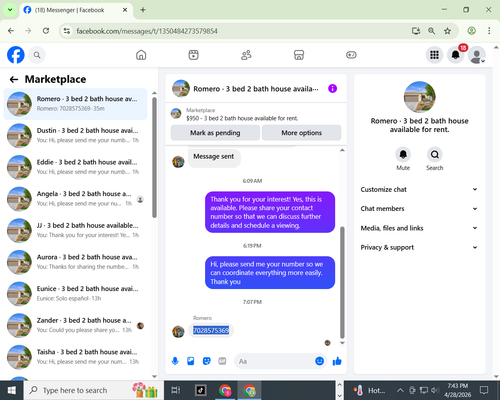Screen dimensions: 500x400
Task: Open the Gaming controller icon
Action: (351, 55)
